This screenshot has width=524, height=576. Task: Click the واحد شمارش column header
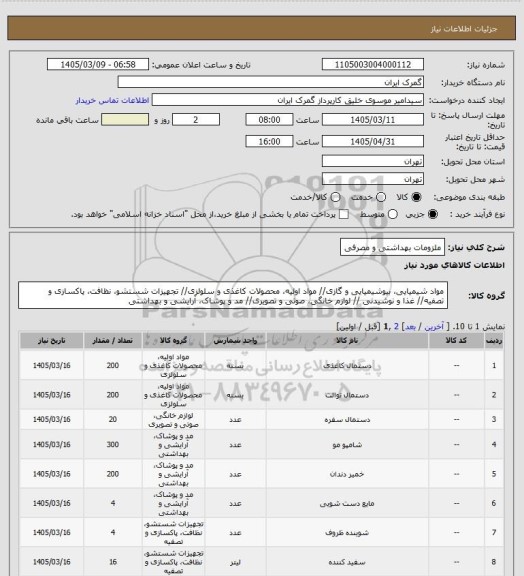[235, 341]
